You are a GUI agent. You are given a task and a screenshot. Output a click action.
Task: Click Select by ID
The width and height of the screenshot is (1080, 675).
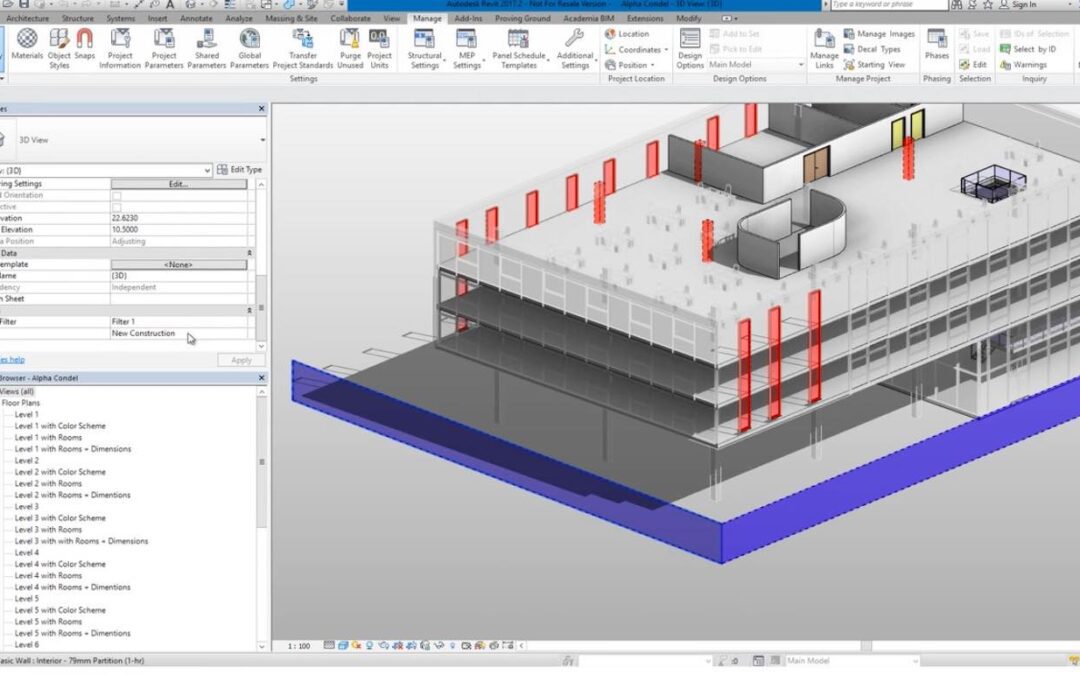pos(1028,50)
